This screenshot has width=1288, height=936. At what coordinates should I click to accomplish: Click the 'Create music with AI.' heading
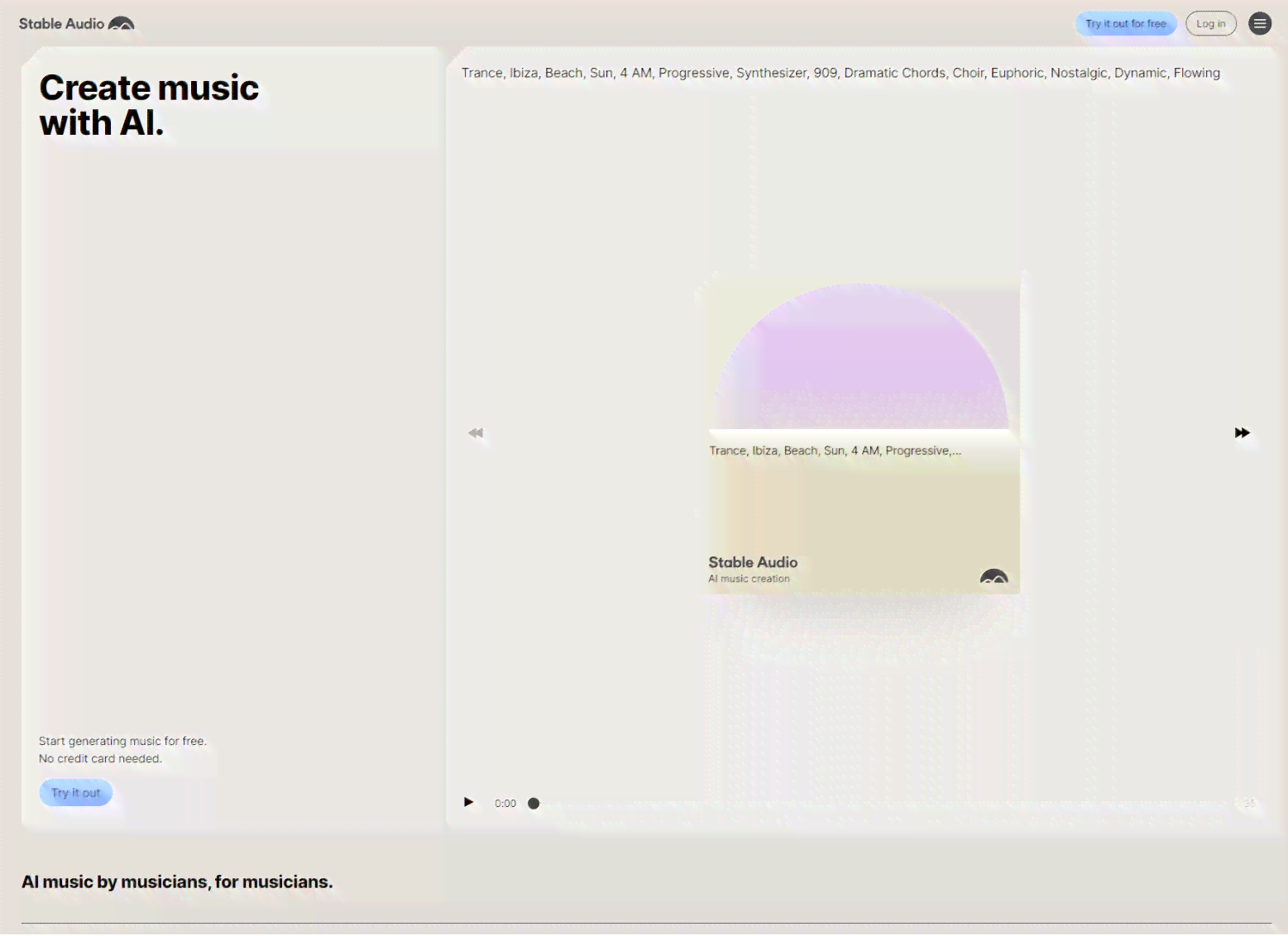click(149, 105)
